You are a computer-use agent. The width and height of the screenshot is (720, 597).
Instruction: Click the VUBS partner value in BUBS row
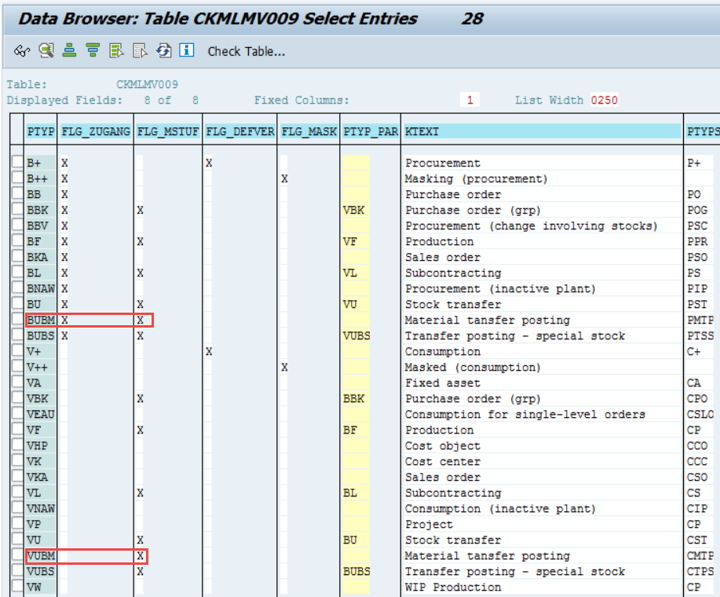(357, 336)
